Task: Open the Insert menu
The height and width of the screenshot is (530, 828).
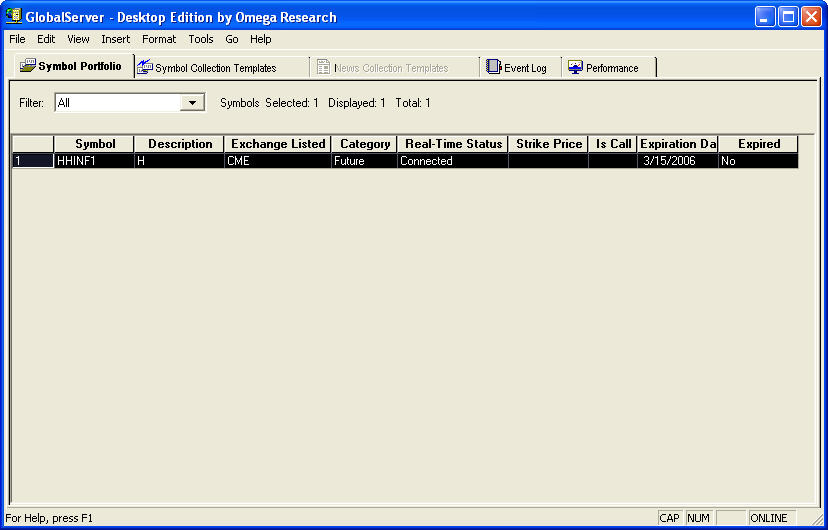Action: pyautogui.click(x=116, y=39)
